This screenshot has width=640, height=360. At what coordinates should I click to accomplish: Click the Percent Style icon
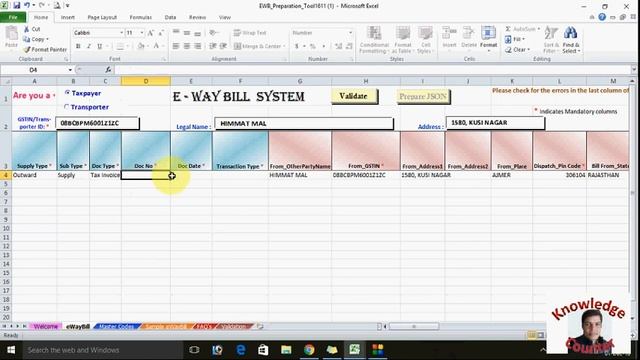(313, 46)
